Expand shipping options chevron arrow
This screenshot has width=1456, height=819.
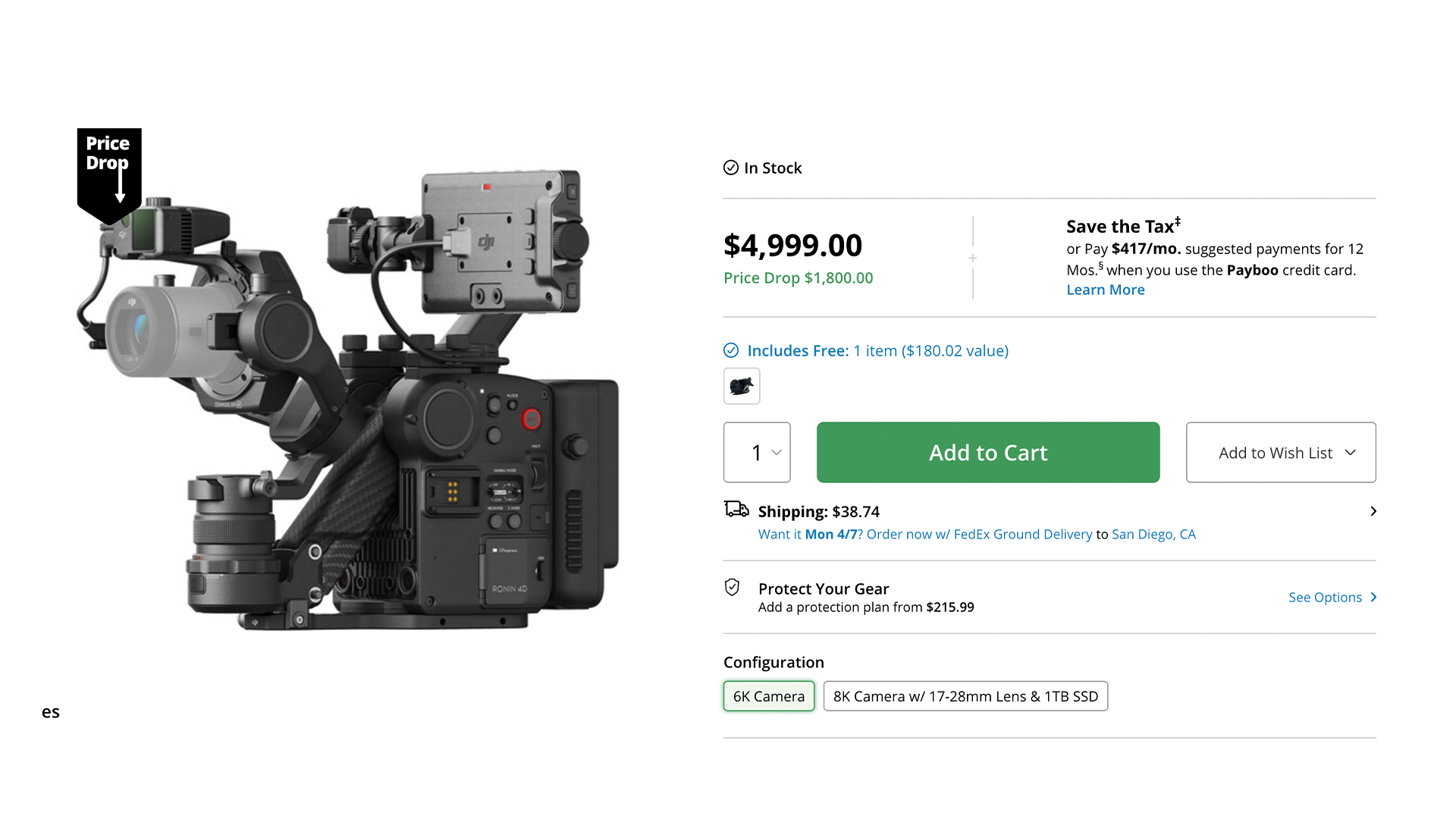point(1373,511)
